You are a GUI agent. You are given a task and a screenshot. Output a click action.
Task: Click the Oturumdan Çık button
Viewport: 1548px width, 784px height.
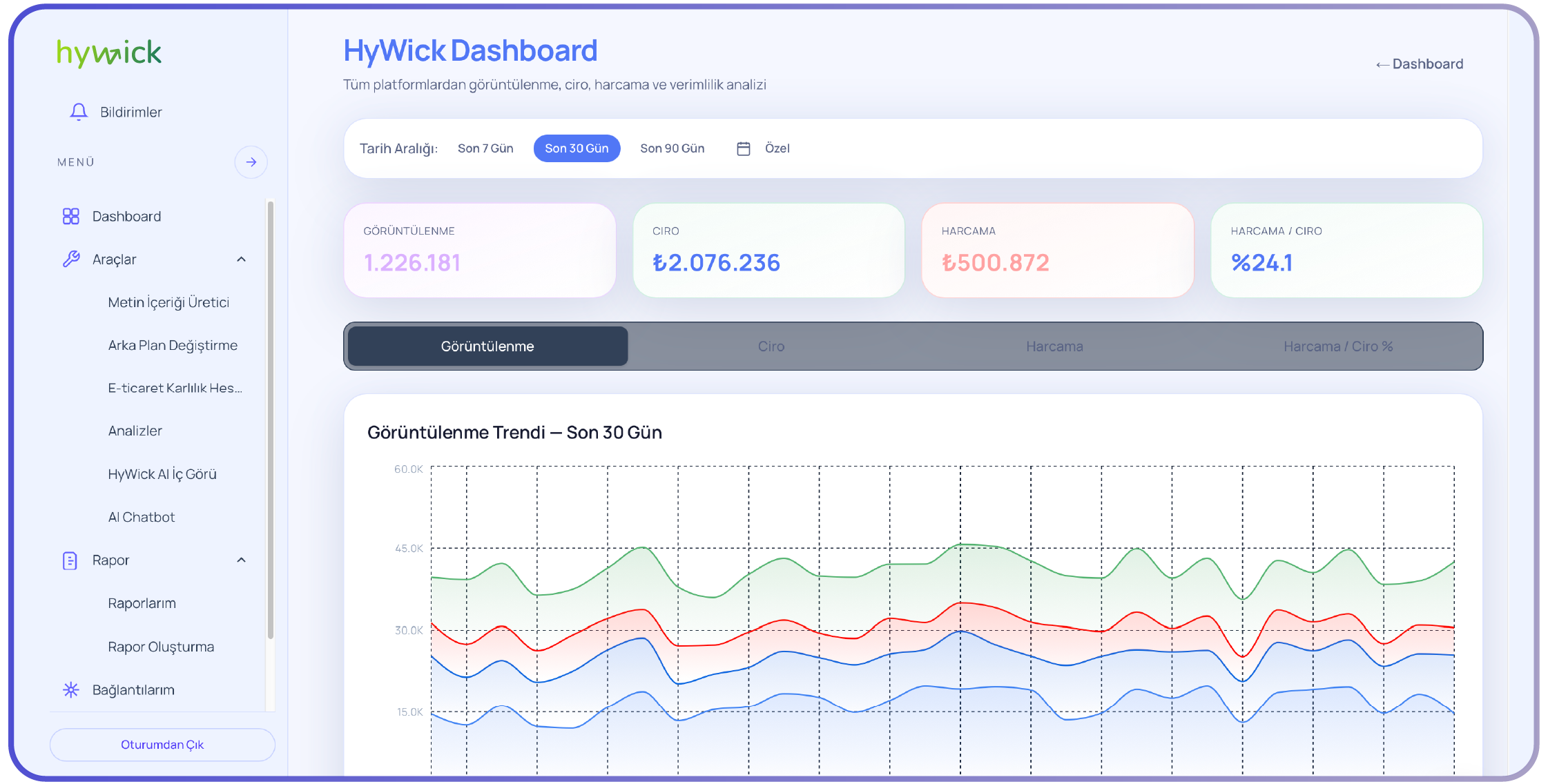click(x=162, y=745)
